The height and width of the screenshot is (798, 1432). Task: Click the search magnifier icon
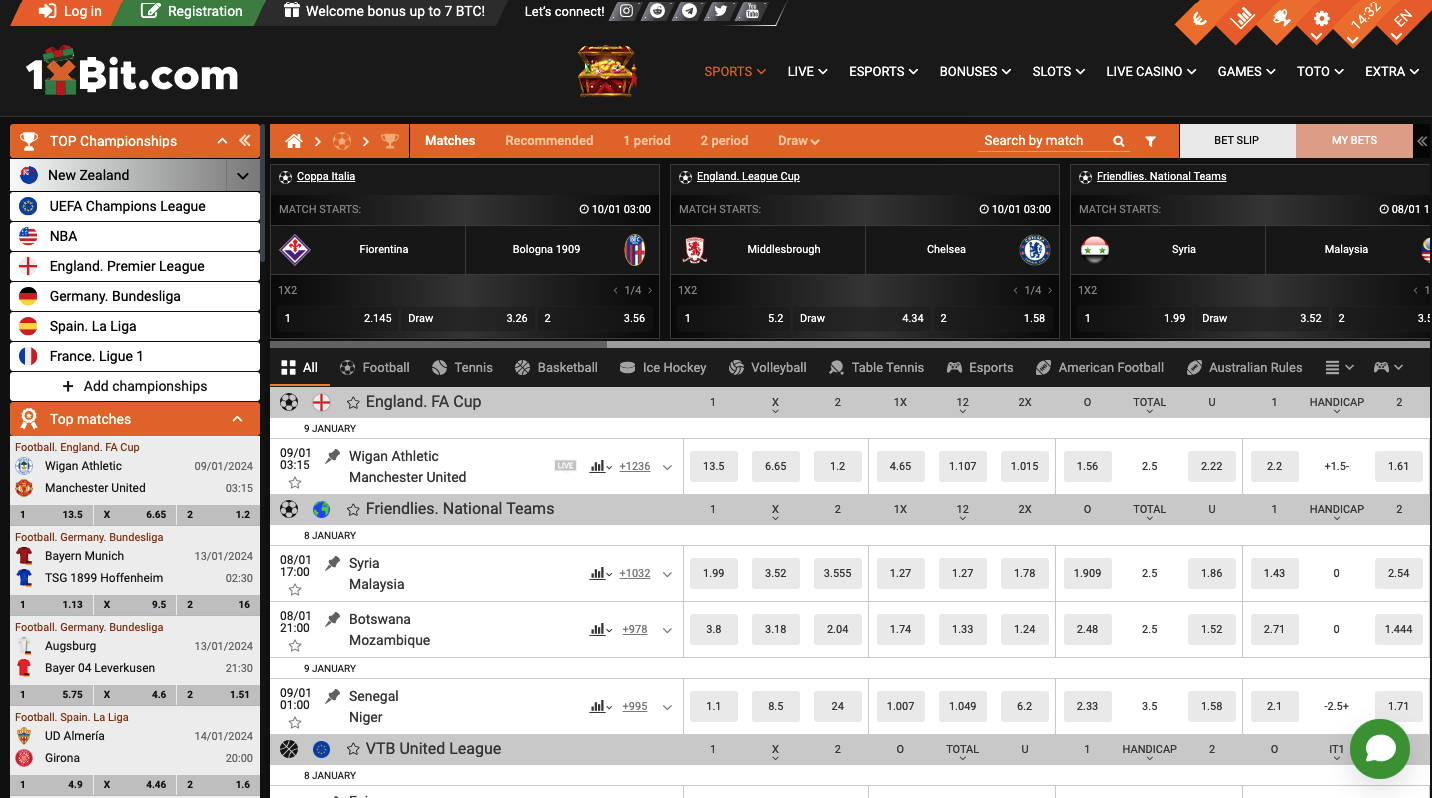coord(1119,141)
